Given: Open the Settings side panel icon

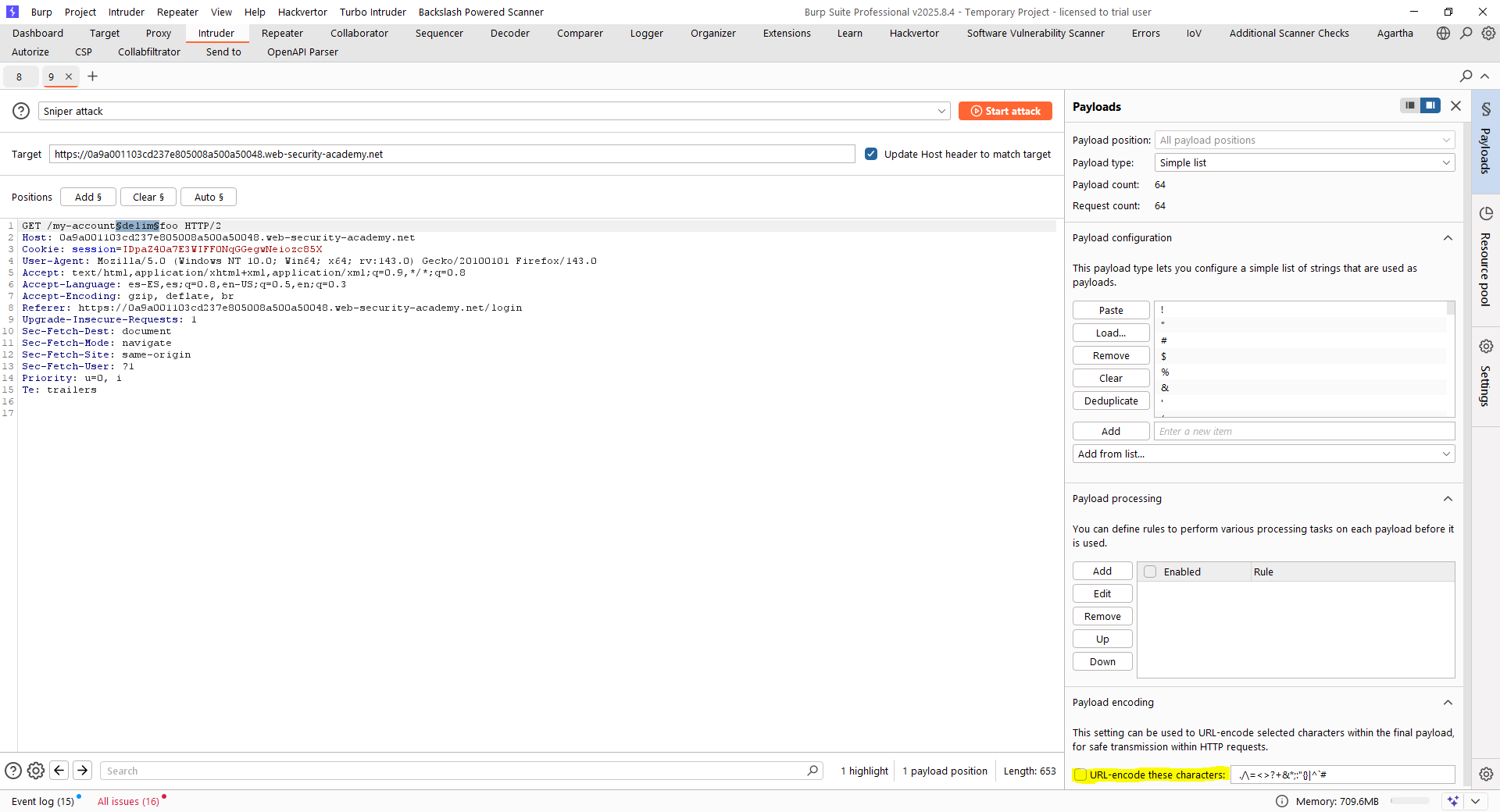Looking at the screenshot, I should click(x=1485, y=373).
